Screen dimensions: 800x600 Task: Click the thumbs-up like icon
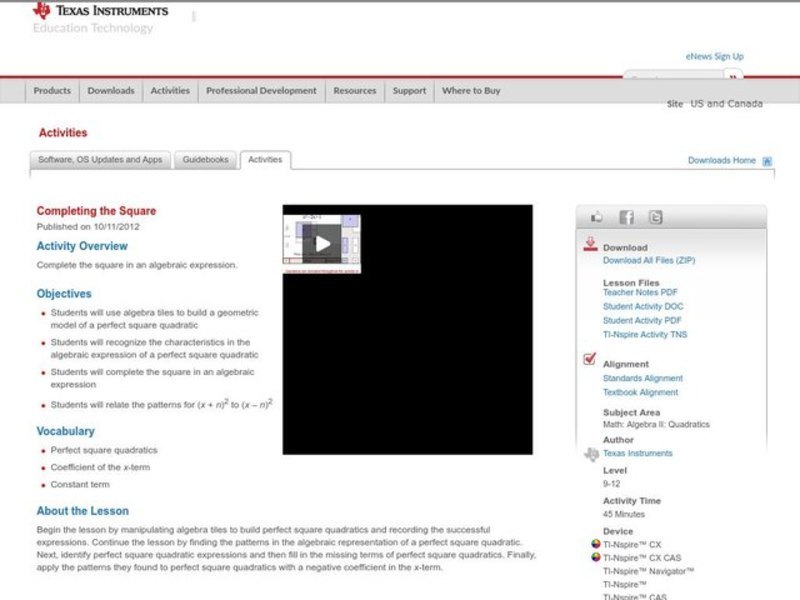597,217
